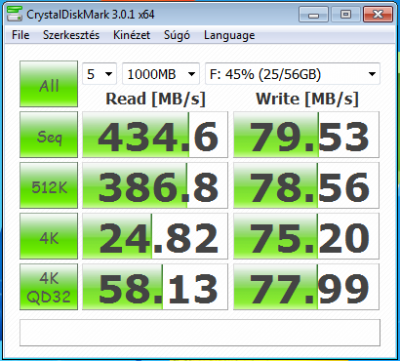Select the 4K QD32 write result 77.99

coord(306,287)
